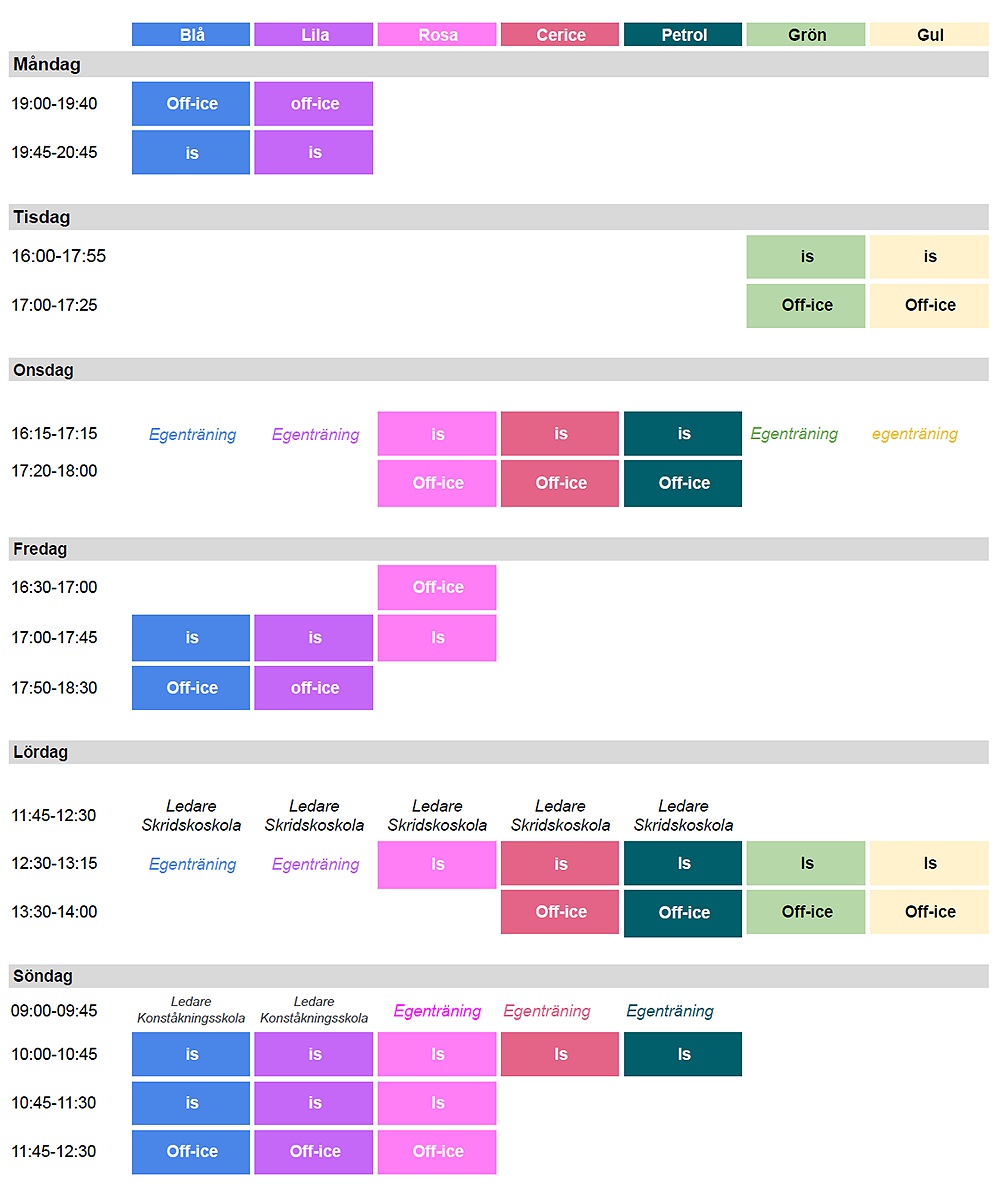Click the Gul column header

pyautogui.click(x=929, y=35)
